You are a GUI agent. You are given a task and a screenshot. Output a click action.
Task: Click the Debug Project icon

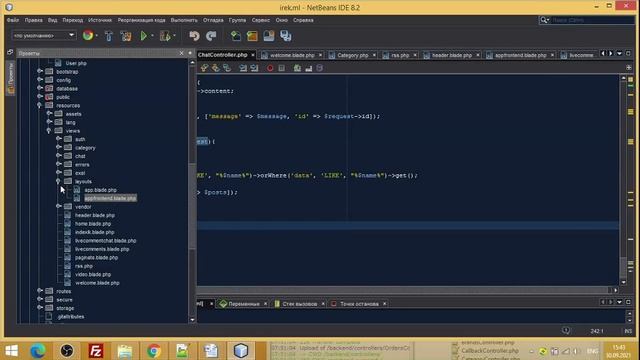click(165, 36)
